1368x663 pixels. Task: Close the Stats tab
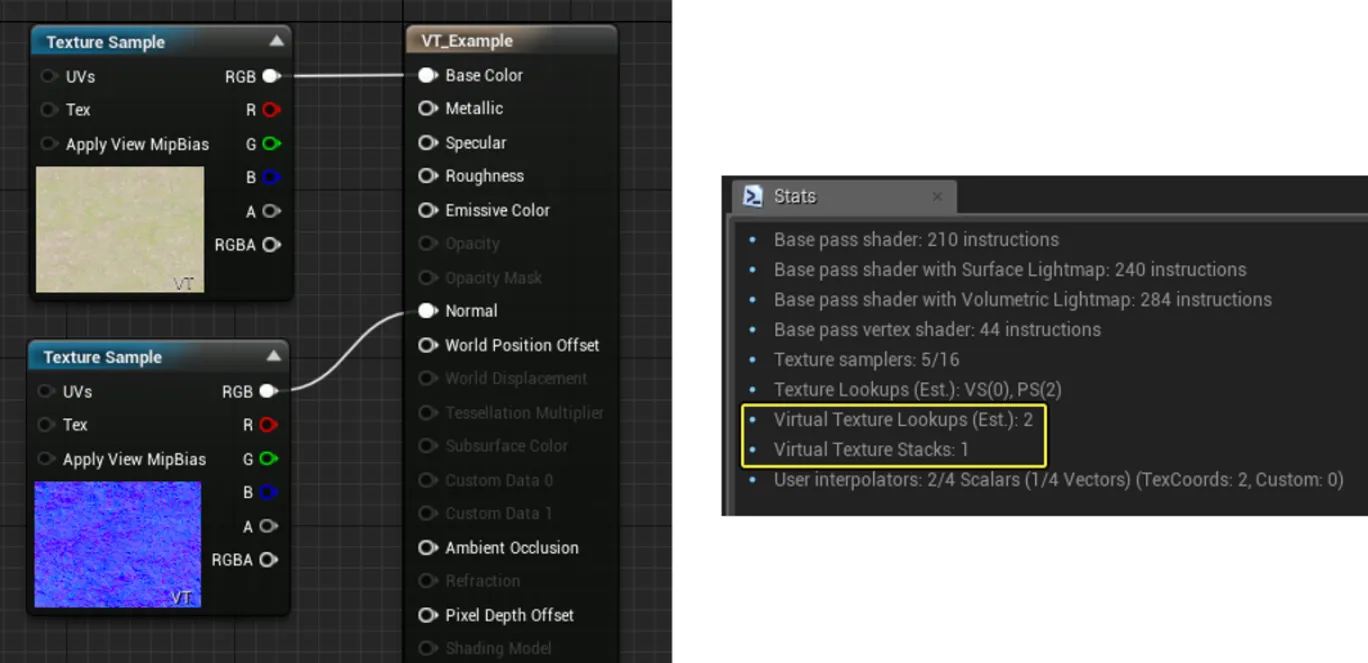click(x=937, y=197)
